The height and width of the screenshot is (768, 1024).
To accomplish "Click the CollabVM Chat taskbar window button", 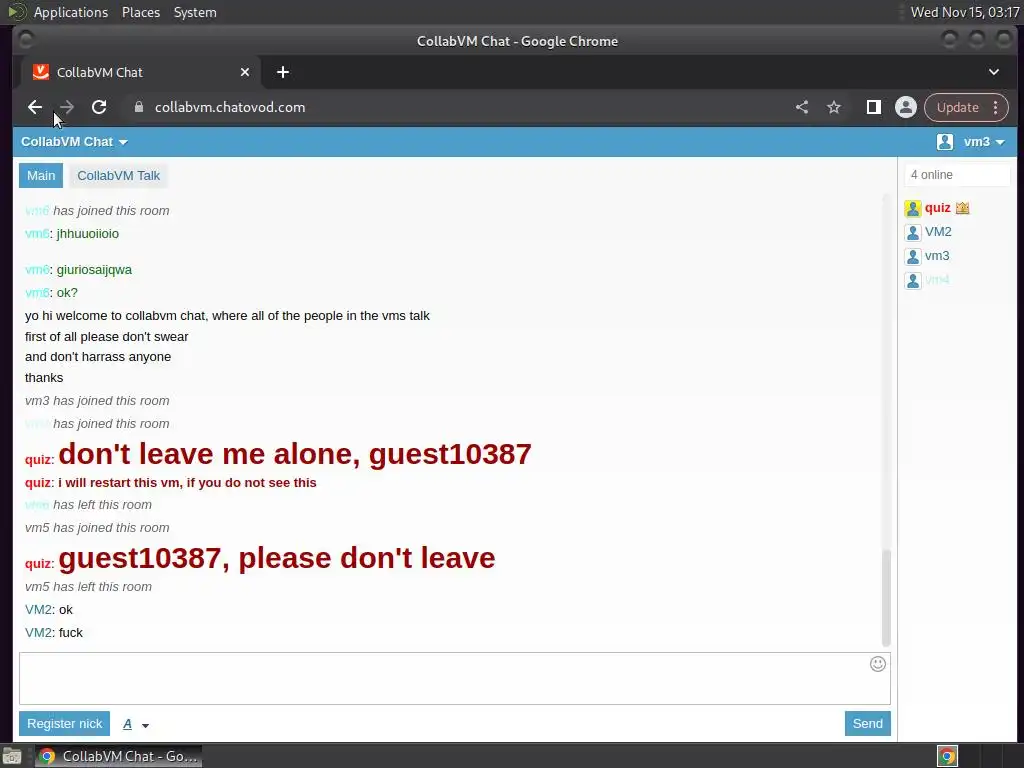I will (118, 756).
